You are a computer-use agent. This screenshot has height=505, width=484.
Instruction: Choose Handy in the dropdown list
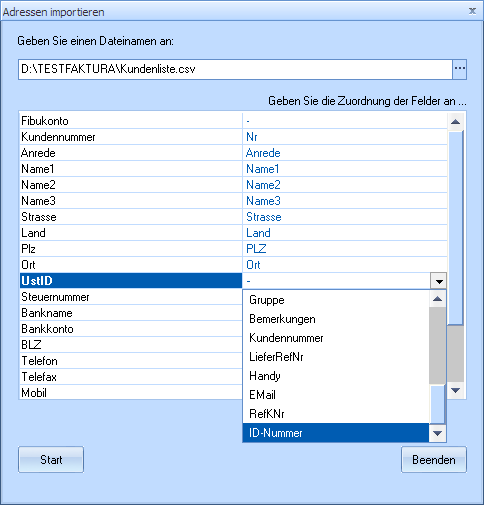tap(336, 376)
